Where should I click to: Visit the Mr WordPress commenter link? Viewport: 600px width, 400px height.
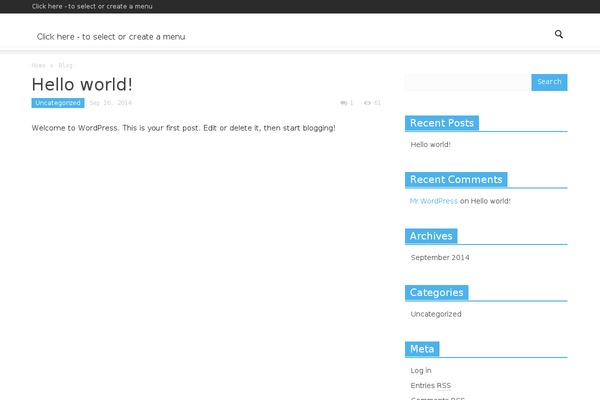433,201
